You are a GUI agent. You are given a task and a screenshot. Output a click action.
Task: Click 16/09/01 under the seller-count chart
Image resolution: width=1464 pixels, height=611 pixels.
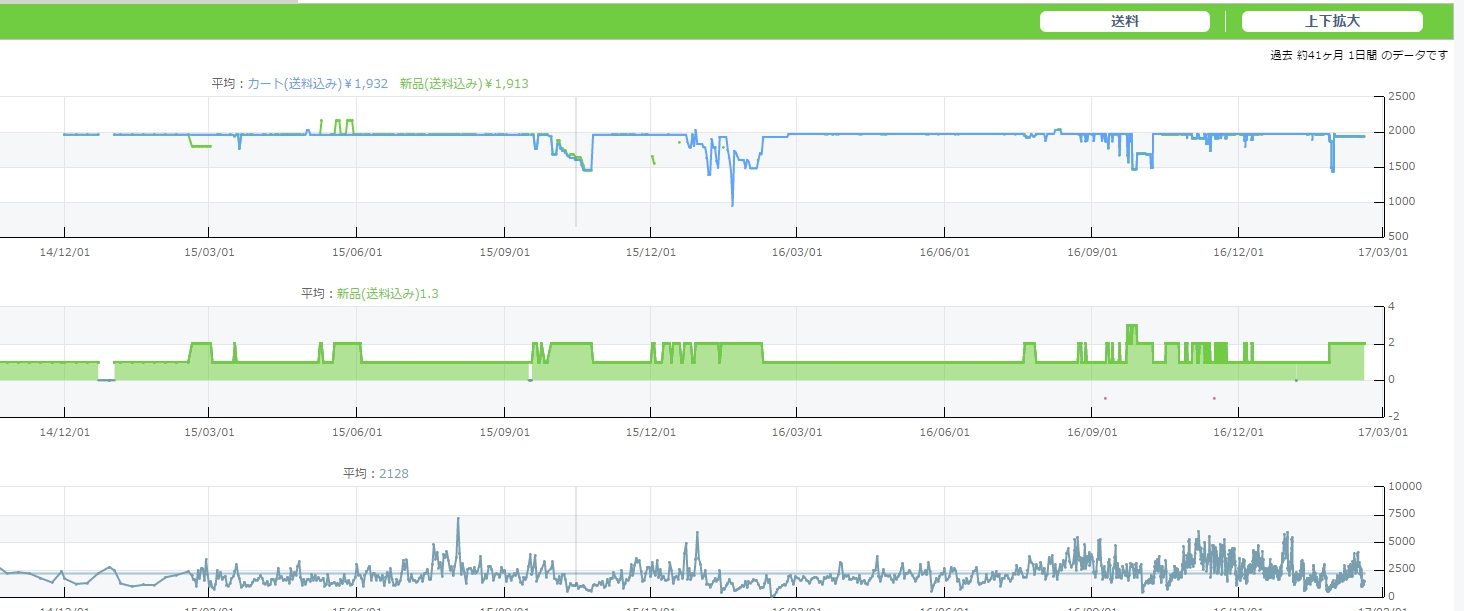(x=1091, y=433)
